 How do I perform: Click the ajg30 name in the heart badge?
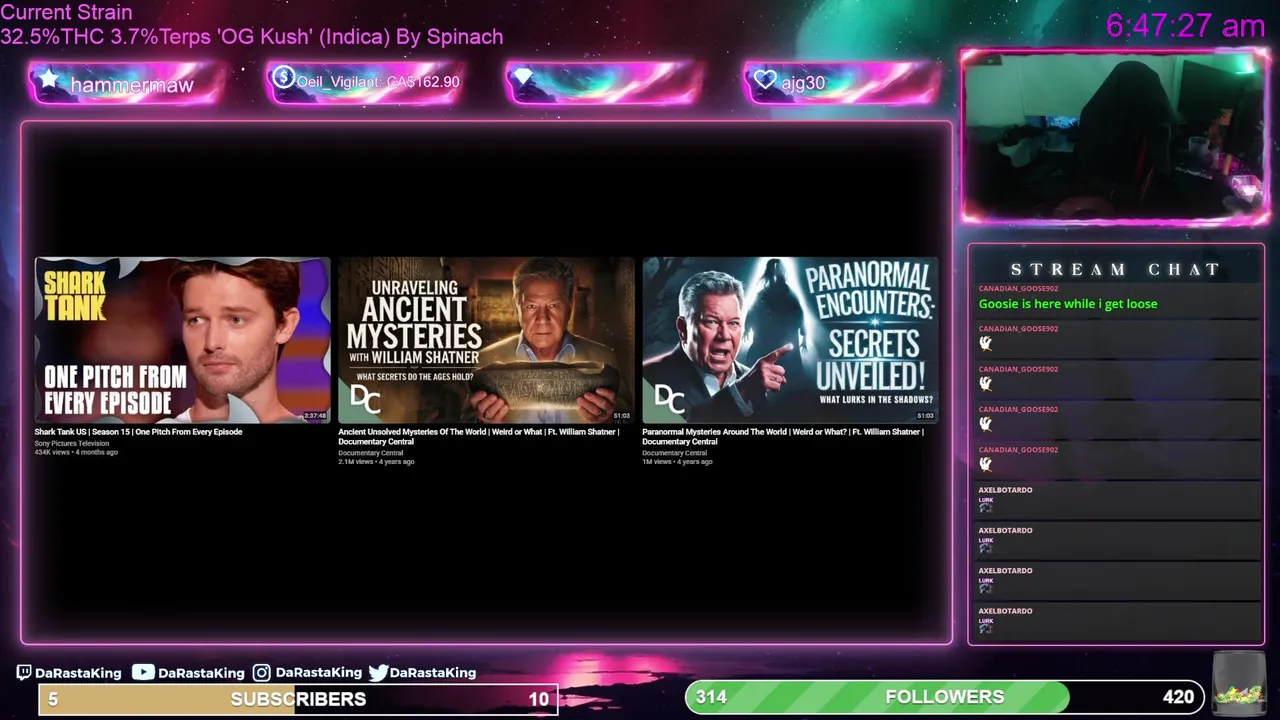(803, 83)
